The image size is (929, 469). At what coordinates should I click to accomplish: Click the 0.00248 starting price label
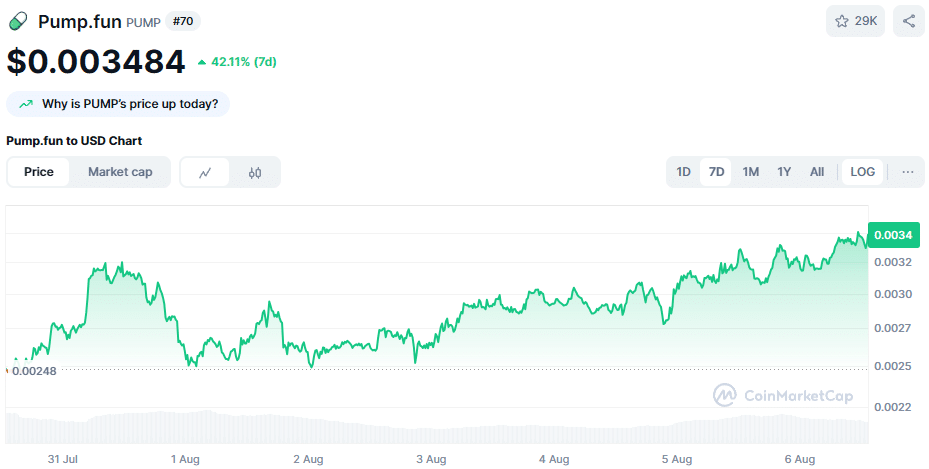[34, 371]
